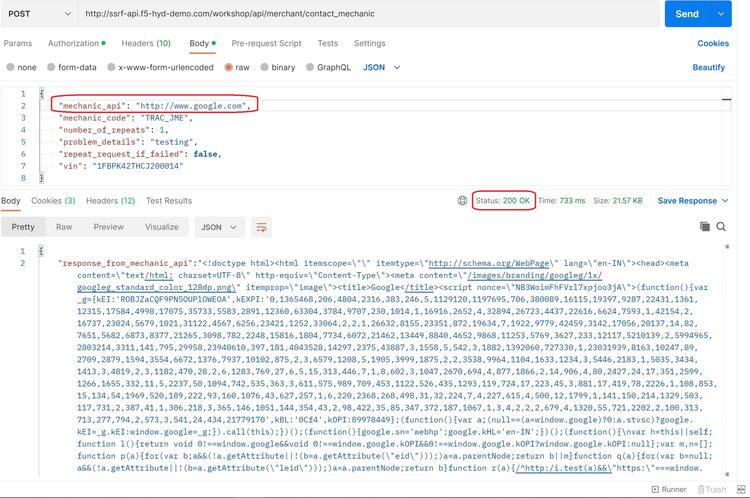This screenshot has height=498, width=750.
Task: Switch to the Pre-request Script tab
Action: [266, 43]
